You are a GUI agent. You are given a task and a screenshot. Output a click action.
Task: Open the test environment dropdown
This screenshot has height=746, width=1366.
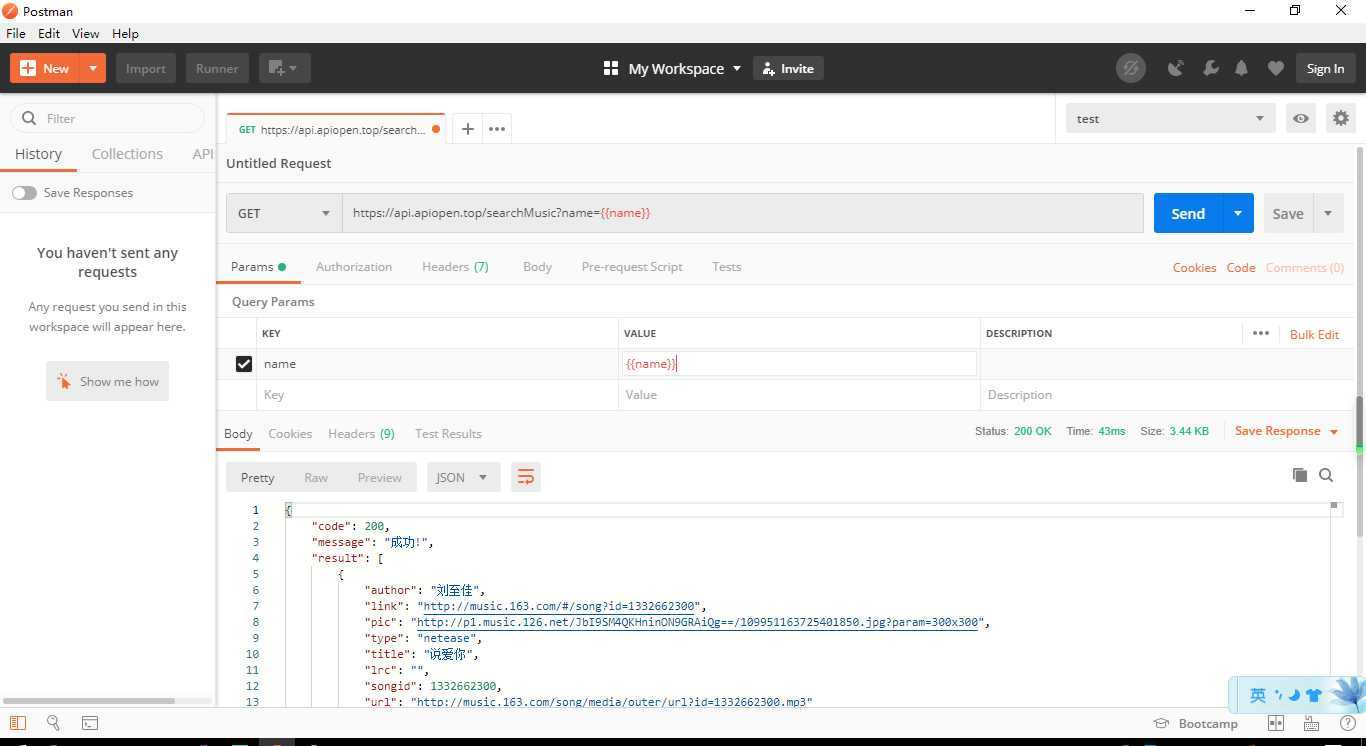(x=1170, y=118)
